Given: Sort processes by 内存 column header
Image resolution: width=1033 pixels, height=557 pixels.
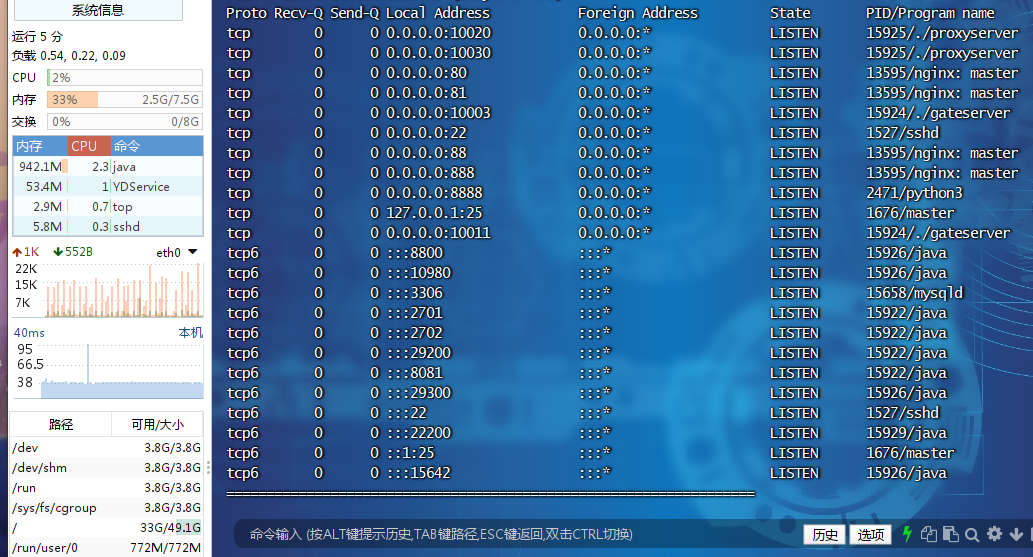Looking at the screenshot, I should point(40,146).
